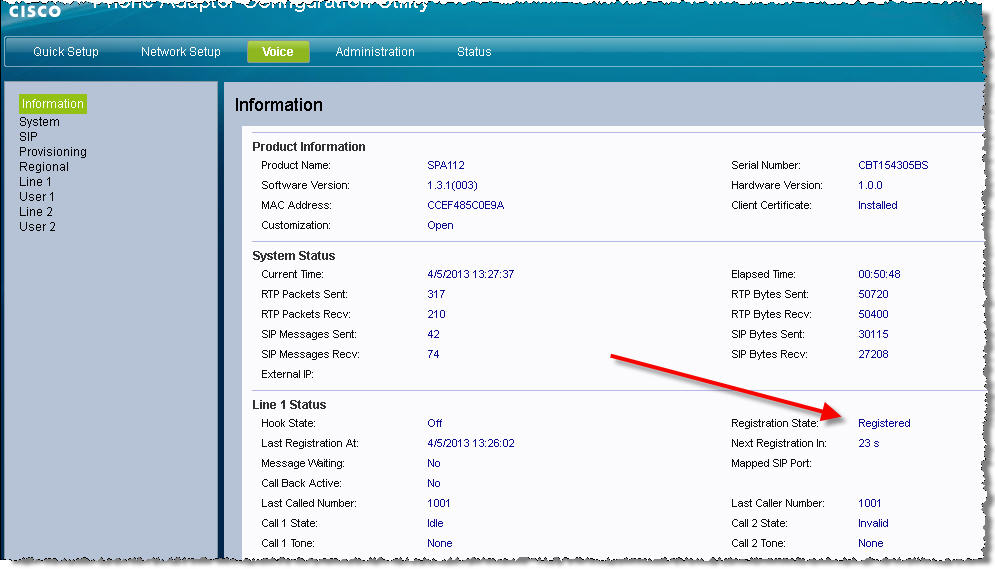Click Hook State value Off

tap(435, 423)
